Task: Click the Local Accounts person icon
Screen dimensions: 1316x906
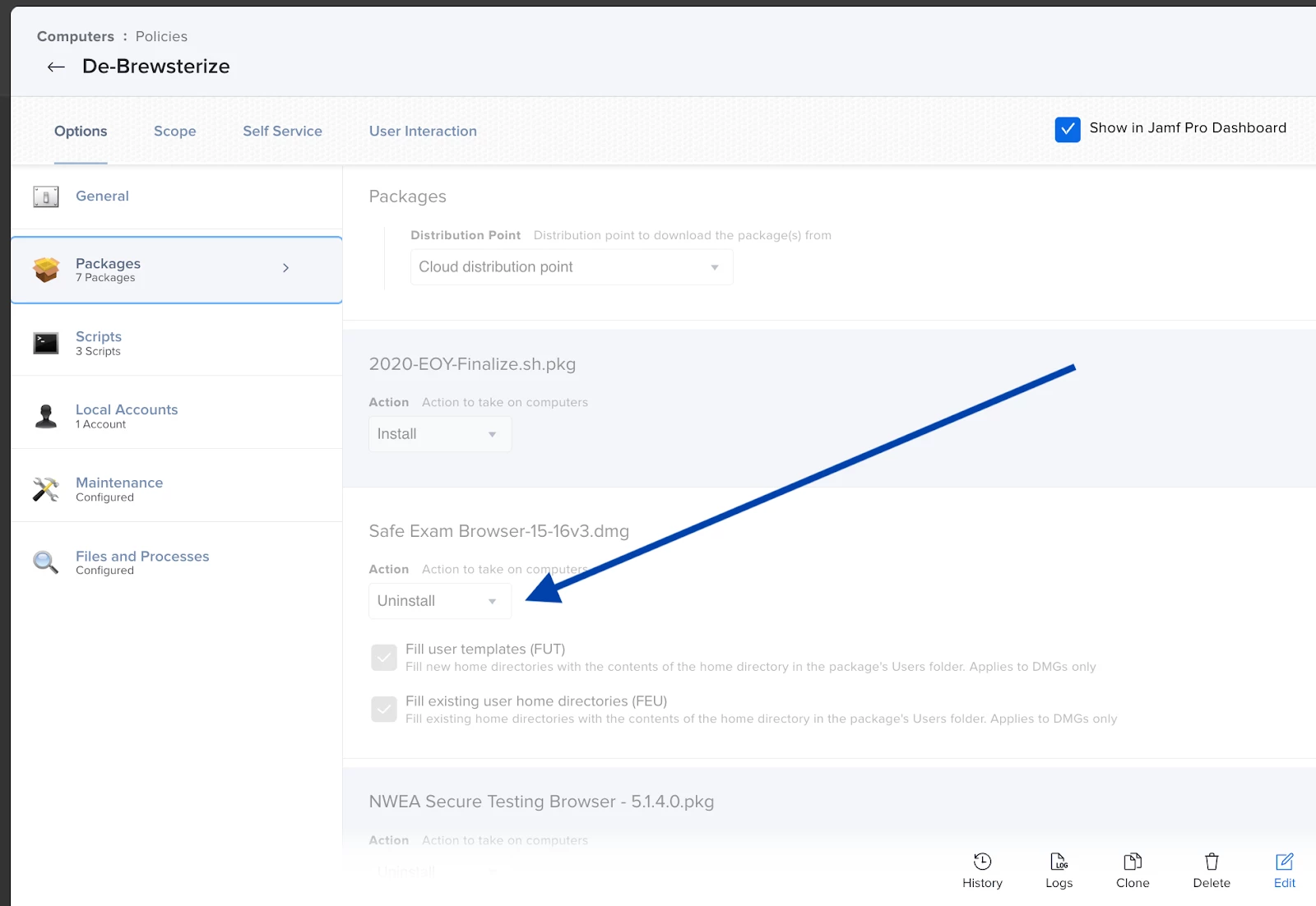Action: coord(46,416)
